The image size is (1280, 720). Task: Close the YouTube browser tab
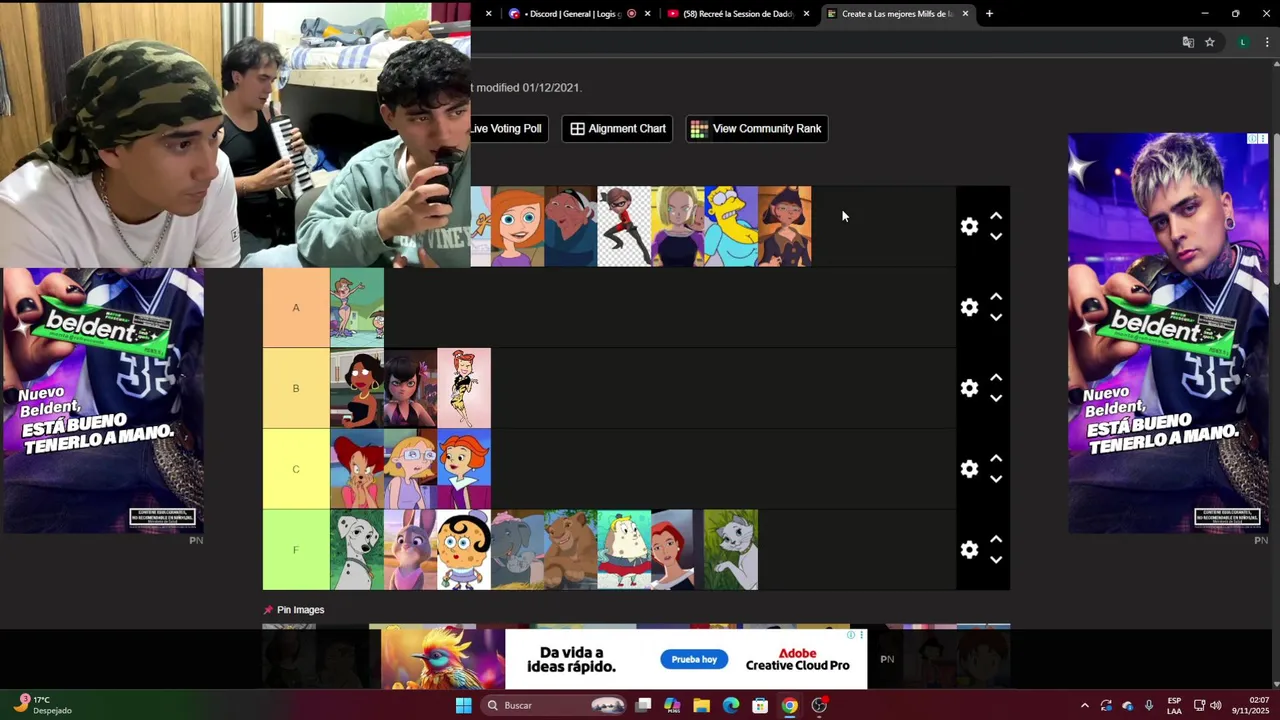[x=806, y=14]
